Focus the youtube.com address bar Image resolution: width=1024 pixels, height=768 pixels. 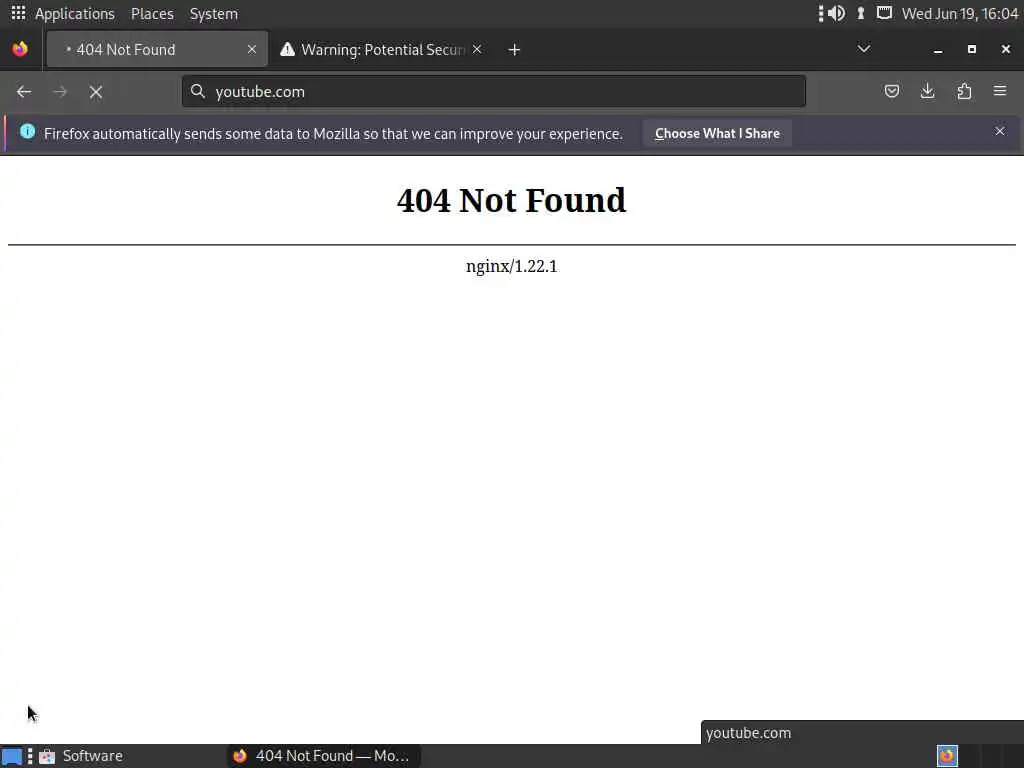tap(494, 91)
